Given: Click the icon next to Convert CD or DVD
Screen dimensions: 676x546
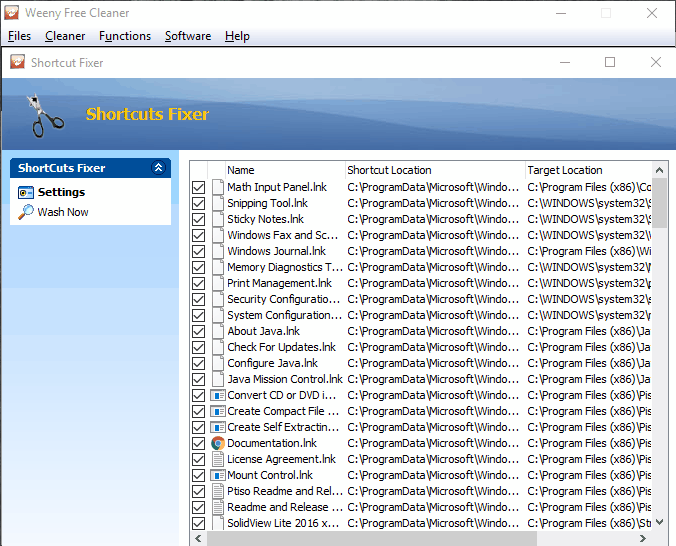Looking at the screenshot, I should click(x=218, y=395).
